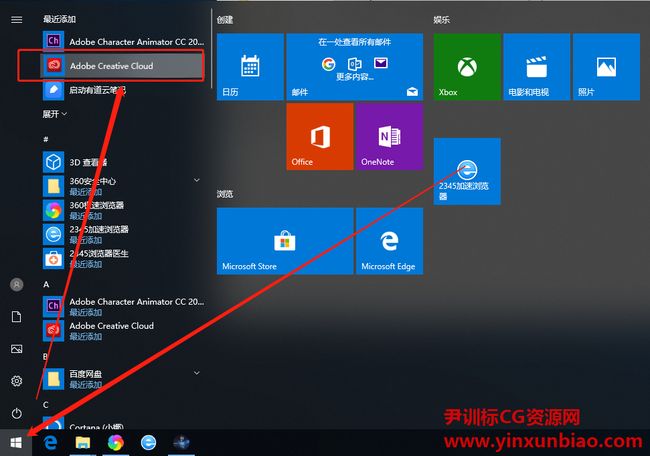Expand the 360安全中心 folder
This screenshot has width=650, height=456.
(196, 180)
